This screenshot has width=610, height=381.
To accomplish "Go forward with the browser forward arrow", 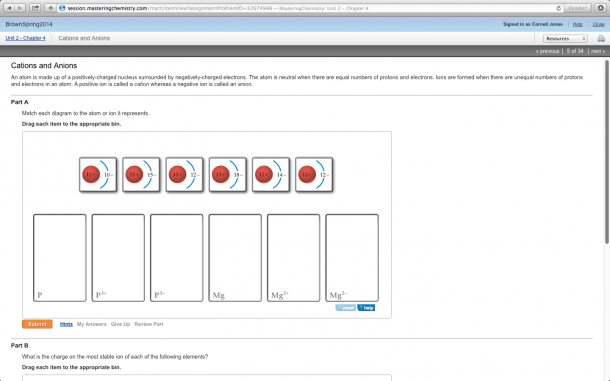I will point(20,8).
